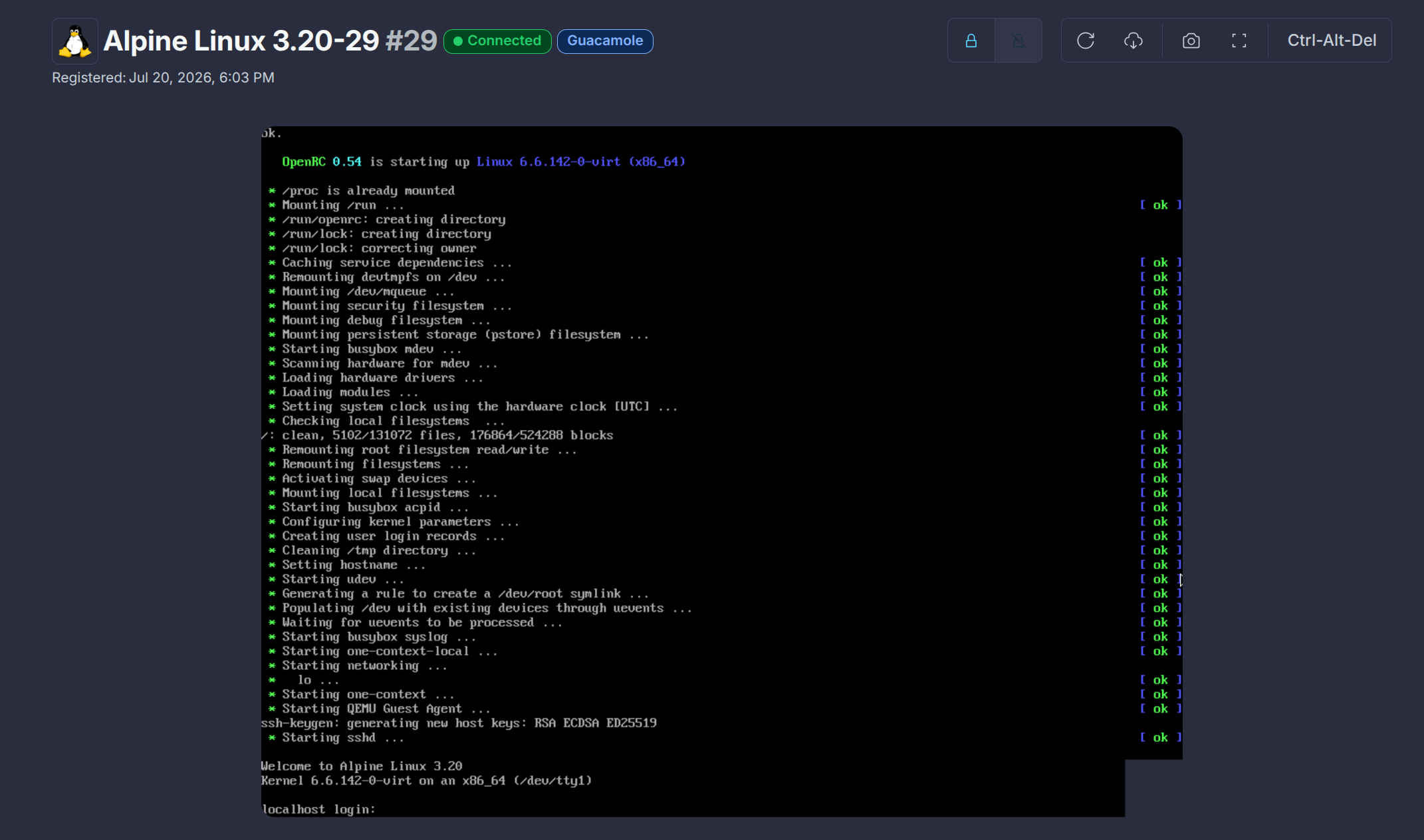Image resolution: width=1424 pixels, height=840 pixels.
Task: Click the Starting busybox mdev line
Action: 365,349
